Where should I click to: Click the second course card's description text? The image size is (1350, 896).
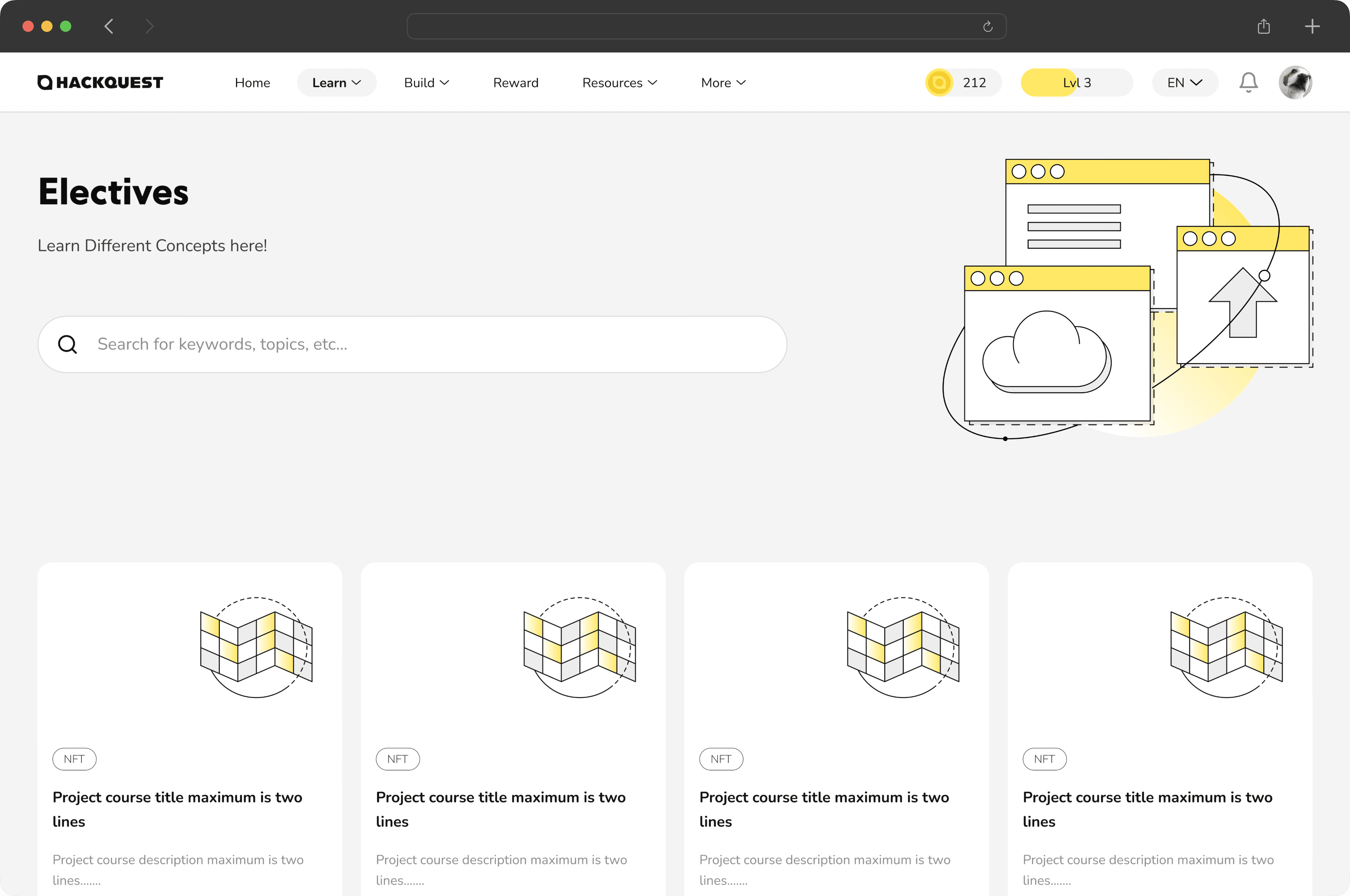coord(501,870)
